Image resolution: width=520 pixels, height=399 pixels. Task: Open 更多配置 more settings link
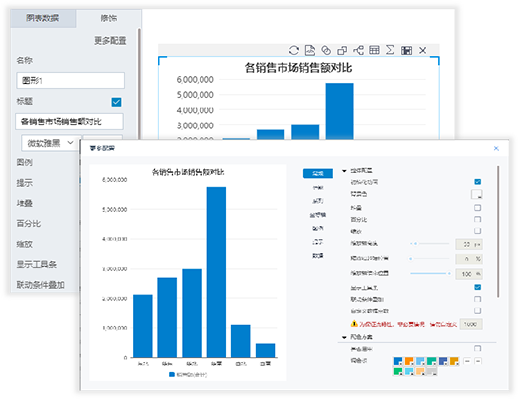[x=110, y=41]
